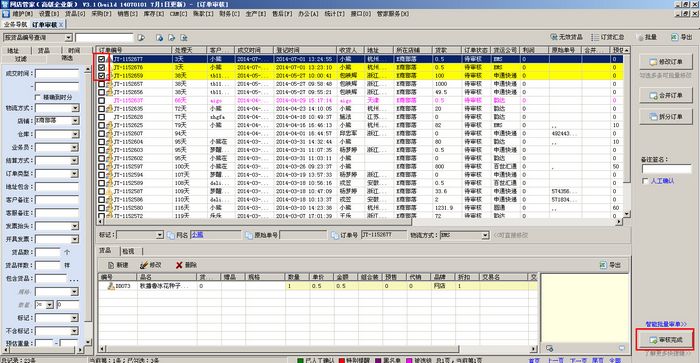Viewport: 700px width, 363px height.
Task: Switch to the 检货 tab in lower panel
Action: tap(128, 251)
